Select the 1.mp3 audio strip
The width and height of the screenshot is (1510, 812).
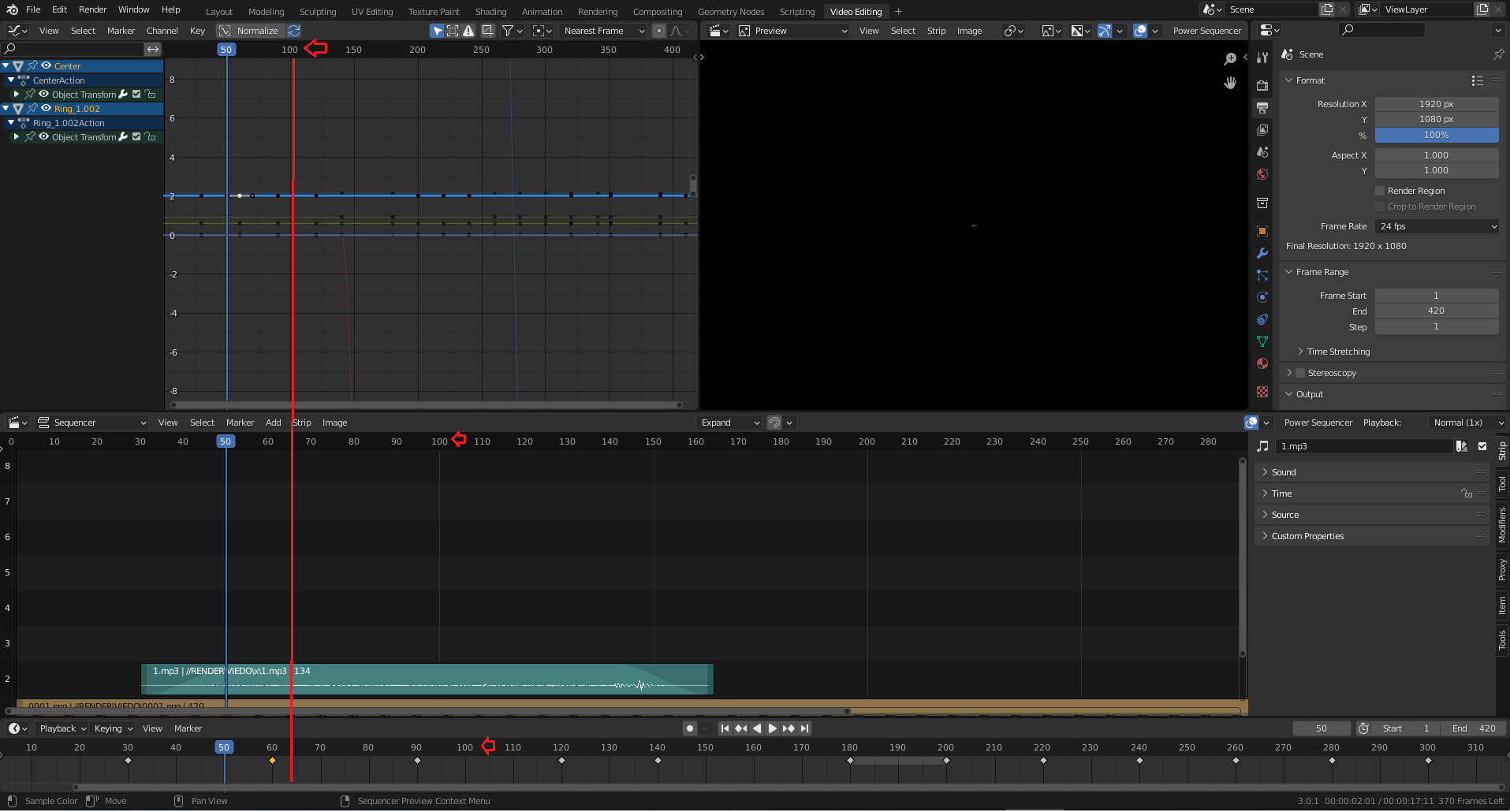427,679
